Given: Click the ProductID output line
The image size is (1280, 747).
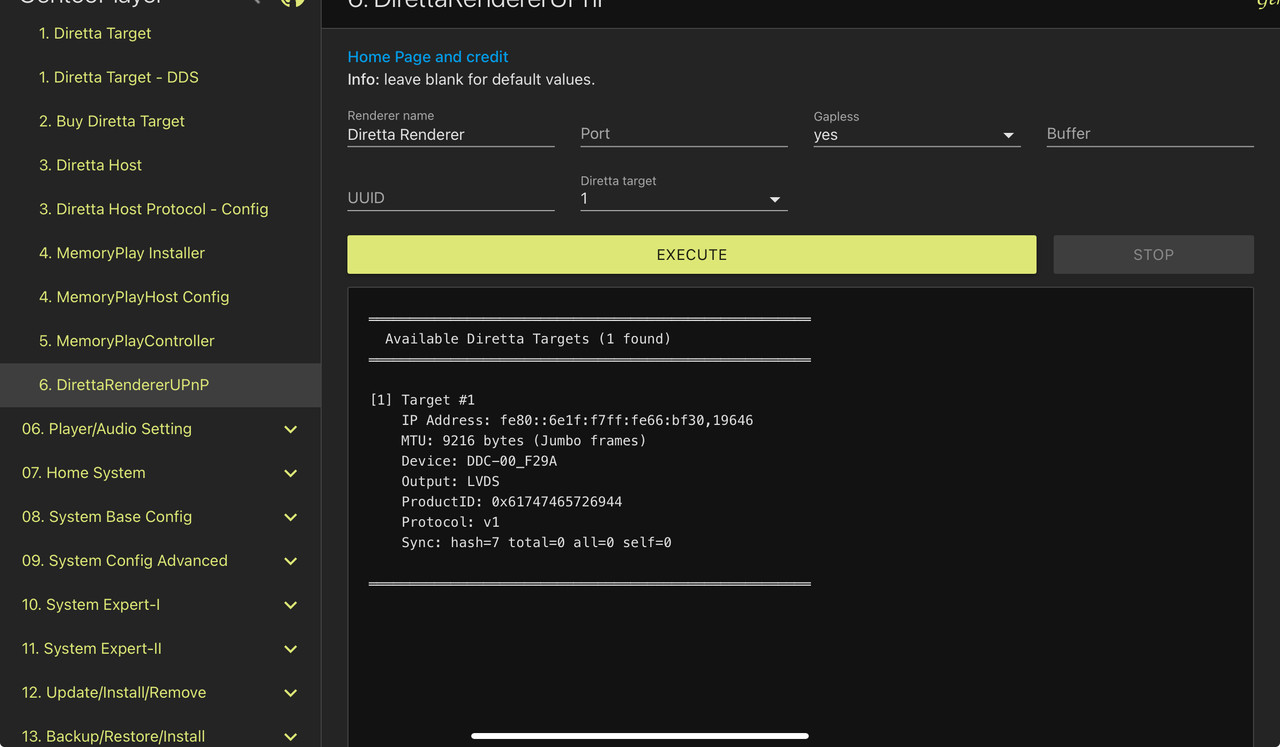Looking at the screenshot, I should point(512,502).
